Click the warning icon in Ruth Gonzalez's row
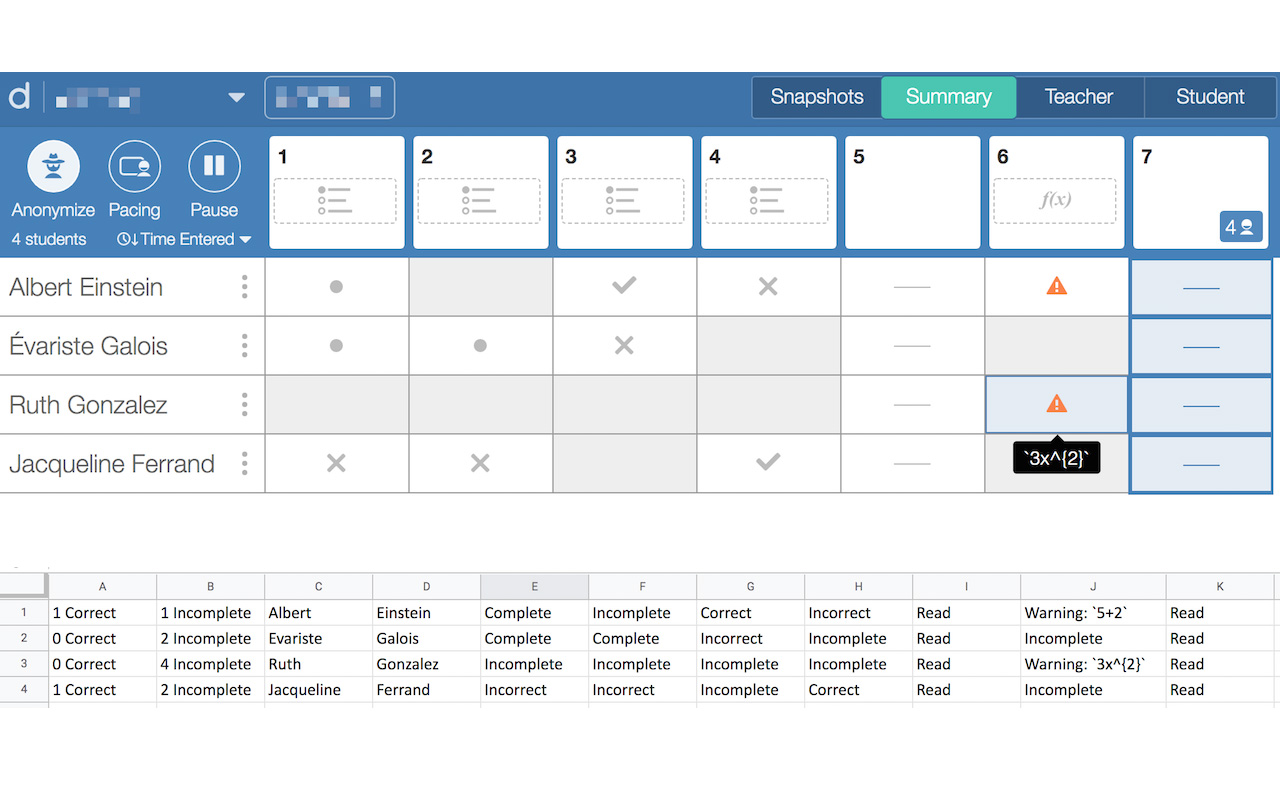This screenshot has width=1280, height=800. 1056,404
